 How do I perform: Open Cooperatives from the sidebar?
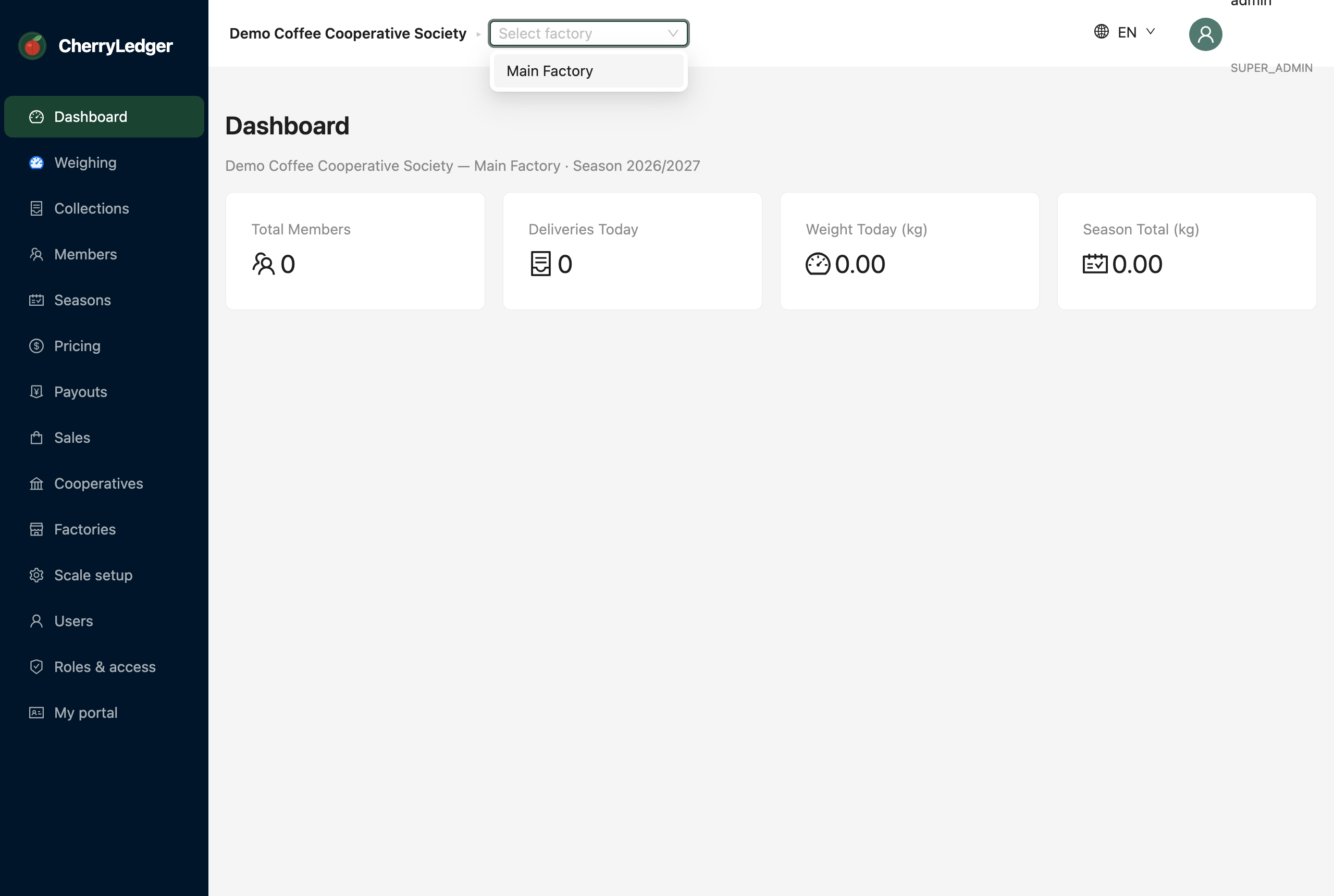(104, 483)
